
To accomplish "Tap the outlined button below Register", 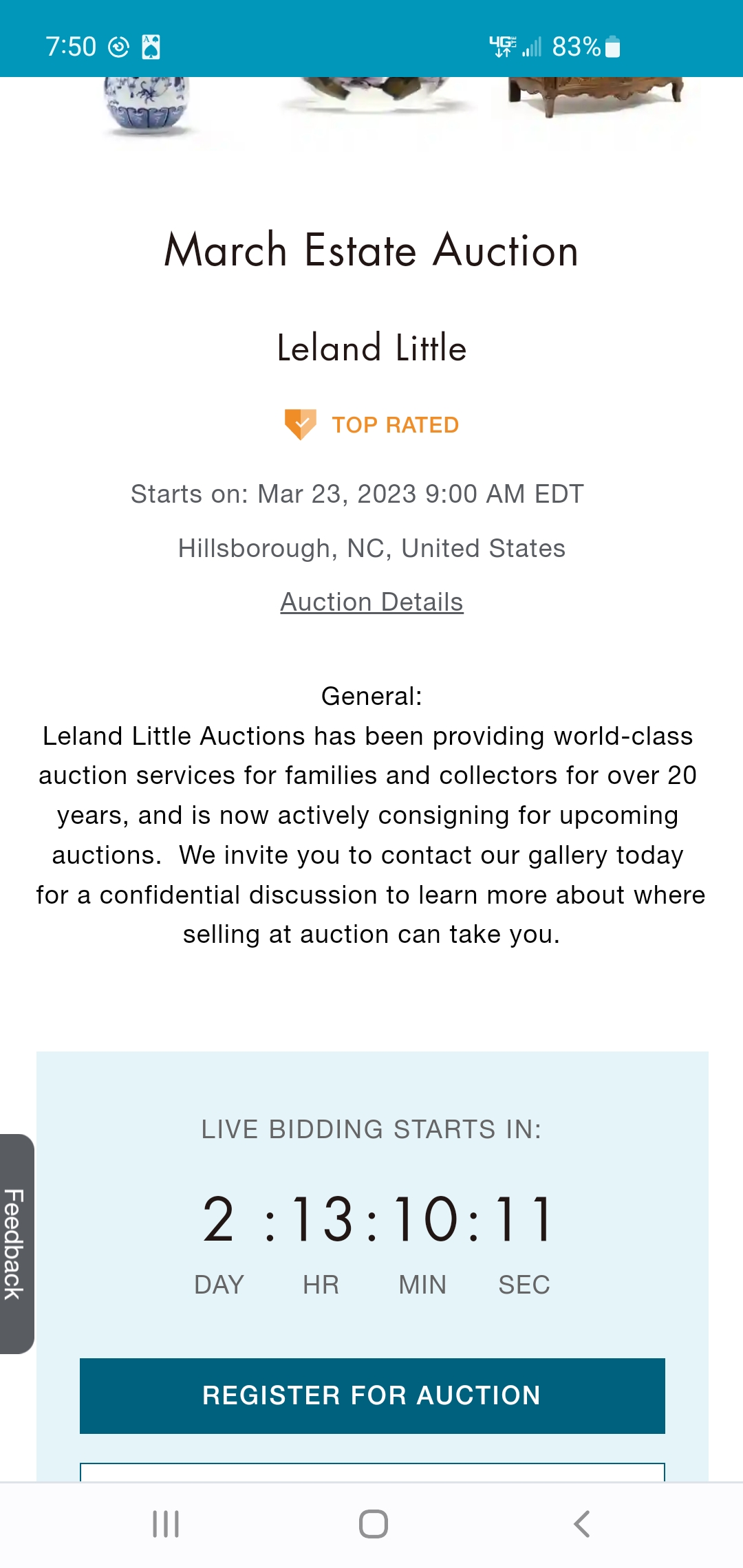I will pos(372,1472).
